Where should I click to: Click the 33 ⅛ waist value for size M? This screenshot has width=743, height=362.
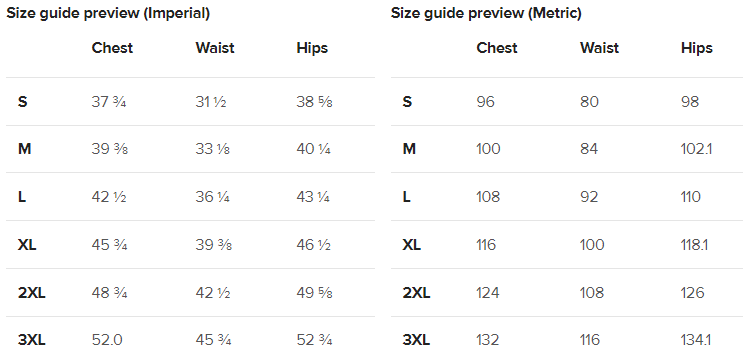coord(213,149)
